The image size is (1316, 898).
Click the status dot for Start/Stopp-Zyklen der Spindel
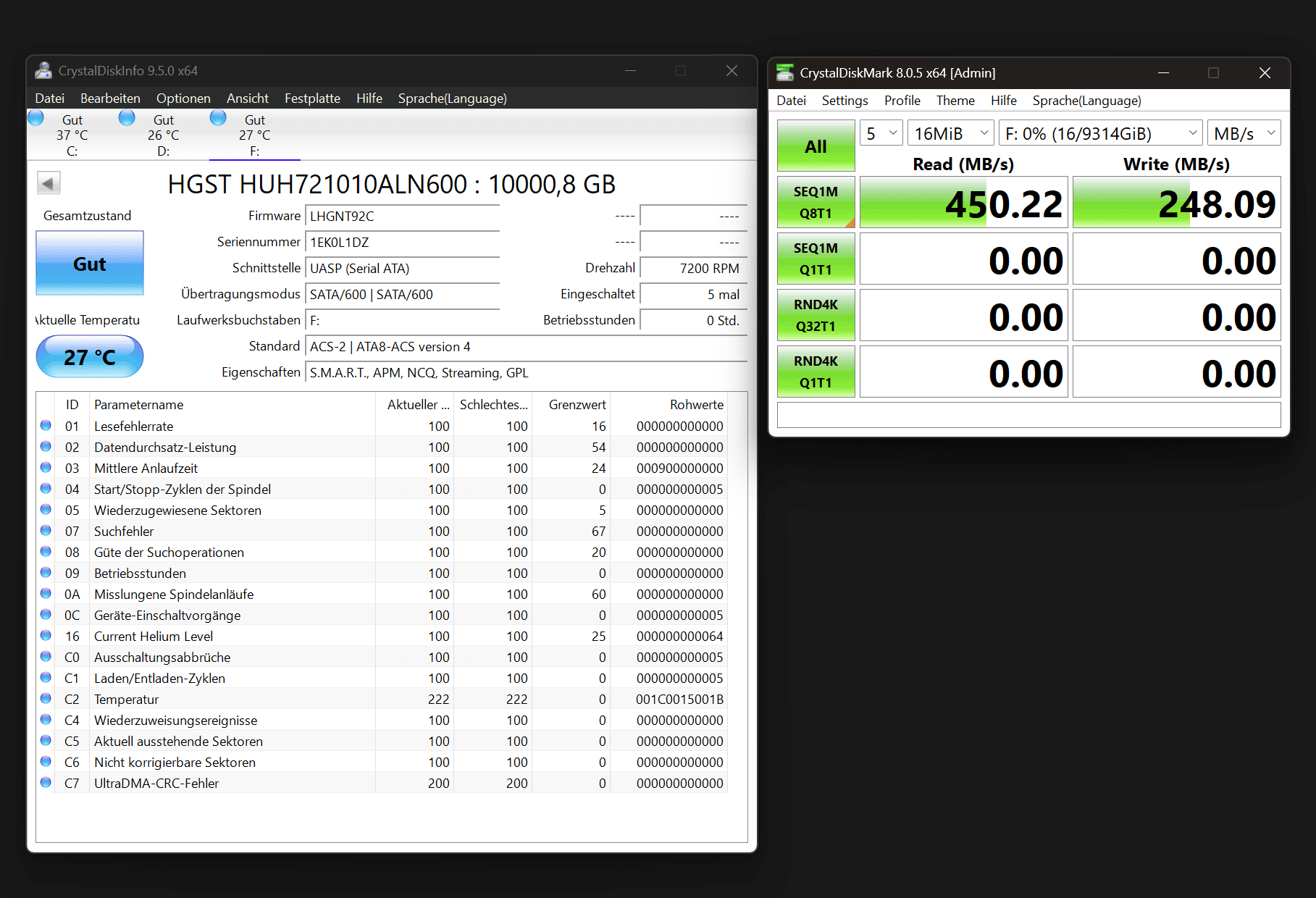46,489
